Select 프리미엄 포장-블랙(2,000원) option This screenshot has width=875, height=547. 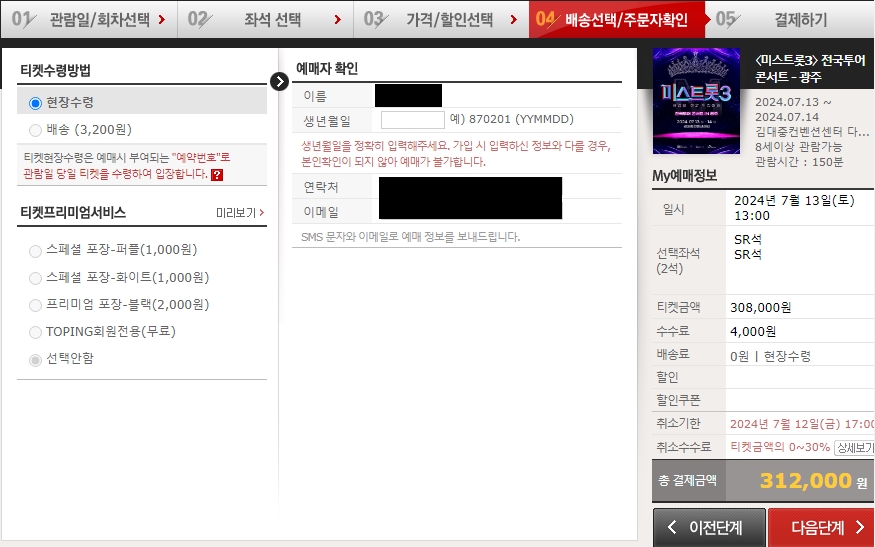pyautogui.click(x=35, y=305)
